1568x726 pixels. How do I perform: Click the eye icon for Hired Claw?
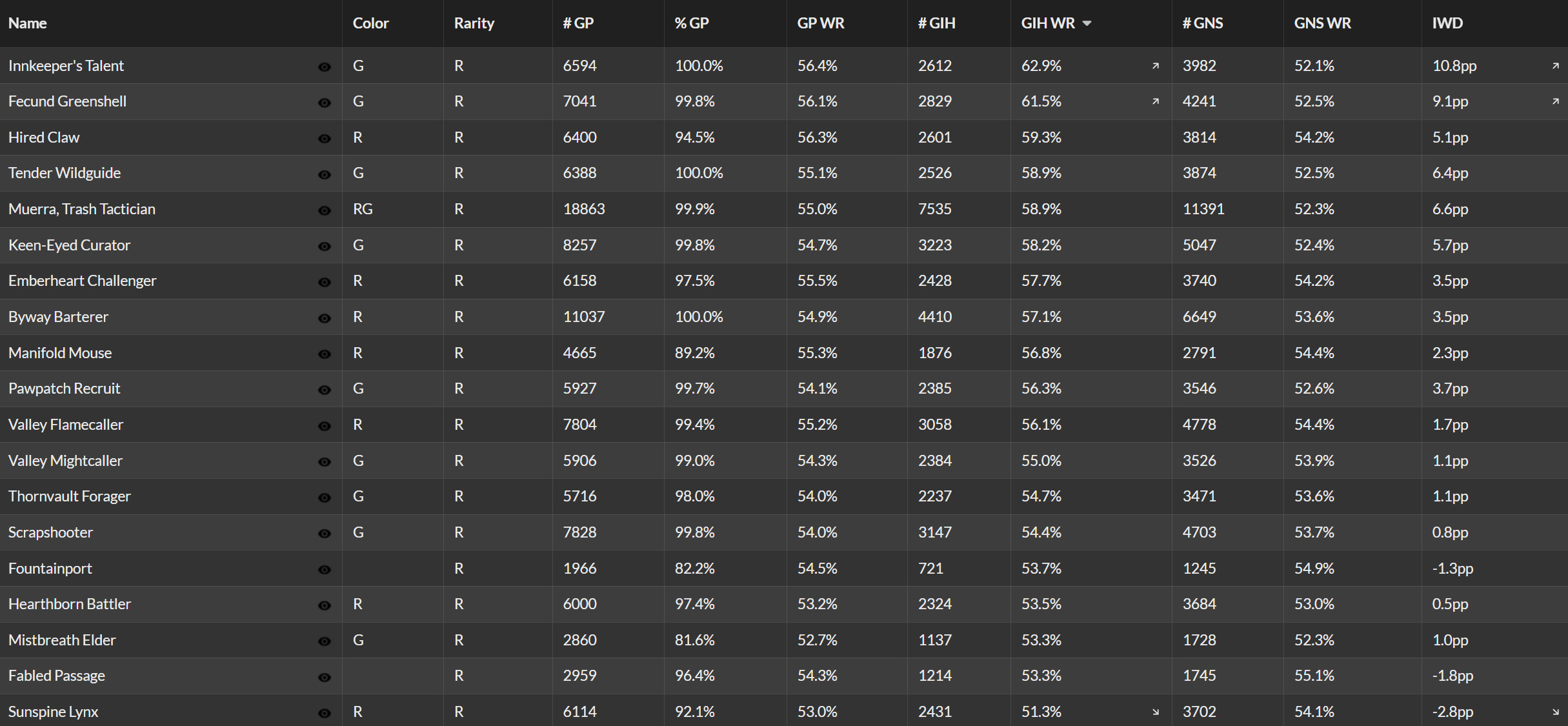pyautogui.click(x=325, y=139)
